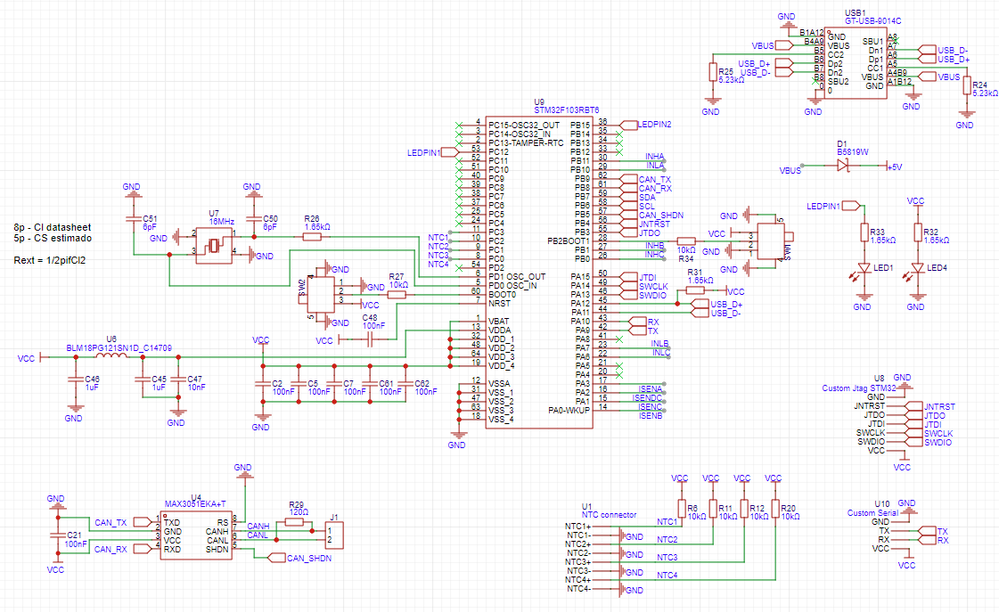Click the USB1 GT-USB-9014C connector symbol
999x612 pixels.
857,62
